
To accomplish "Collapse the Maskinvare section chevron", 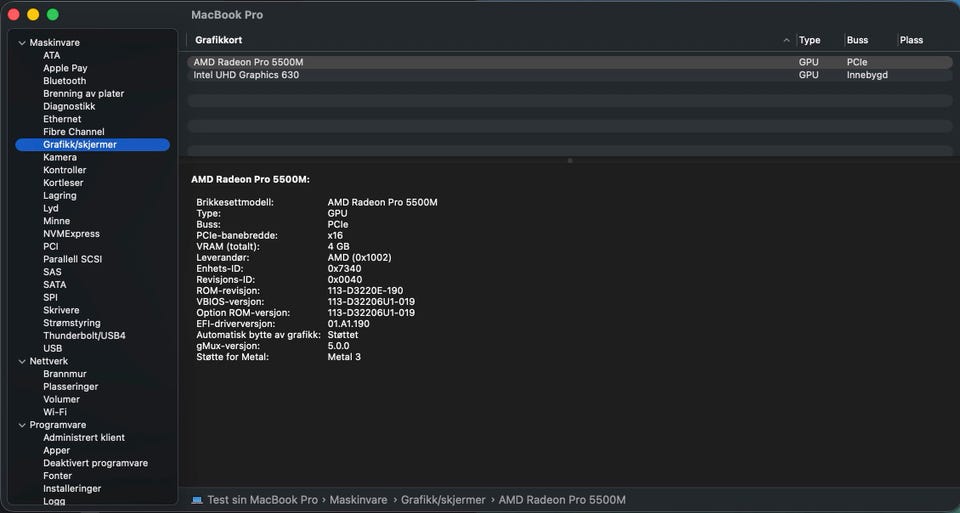I will (22, 43).
